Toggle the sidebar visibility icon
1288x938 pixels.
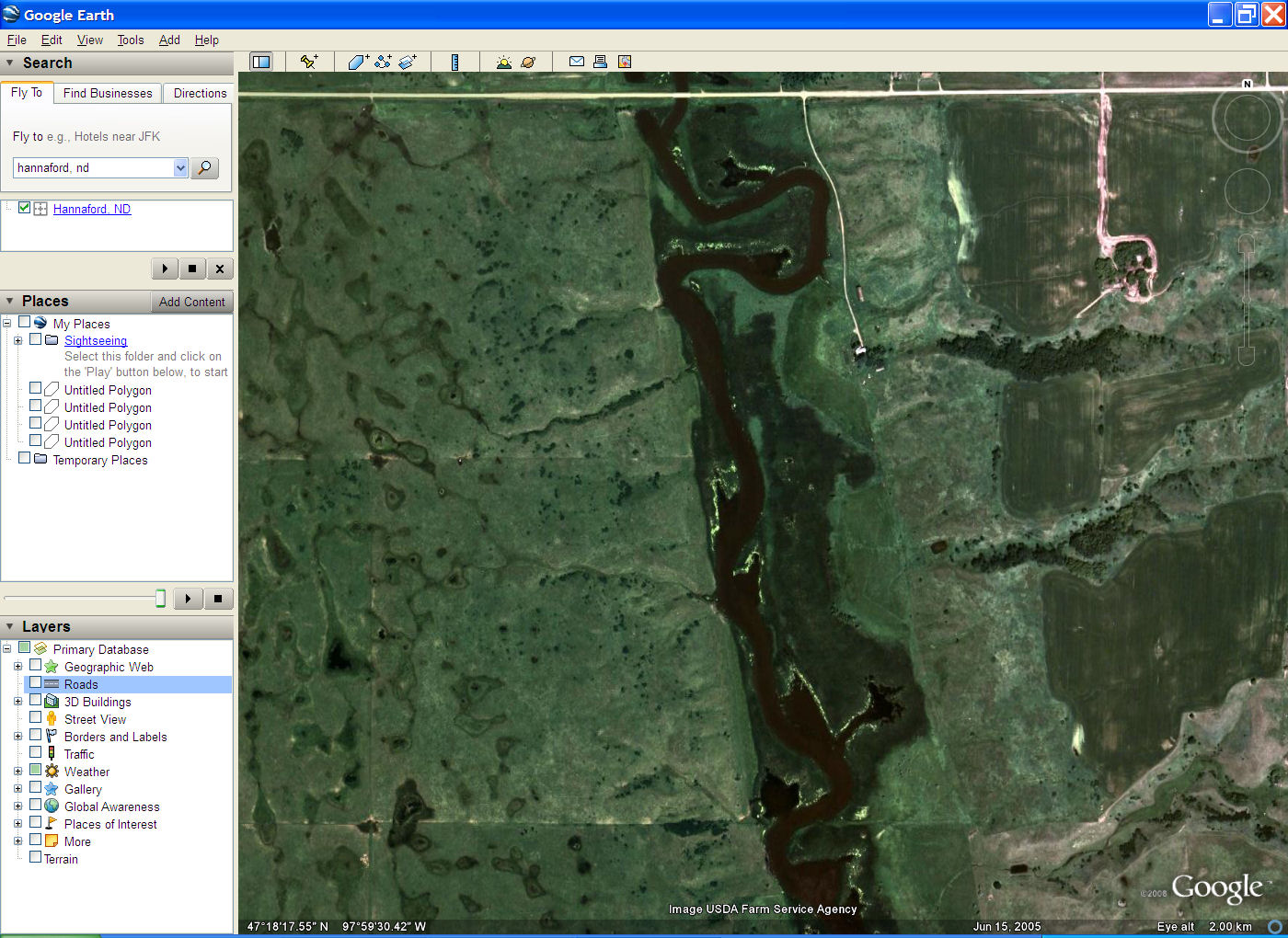[261, 62]
